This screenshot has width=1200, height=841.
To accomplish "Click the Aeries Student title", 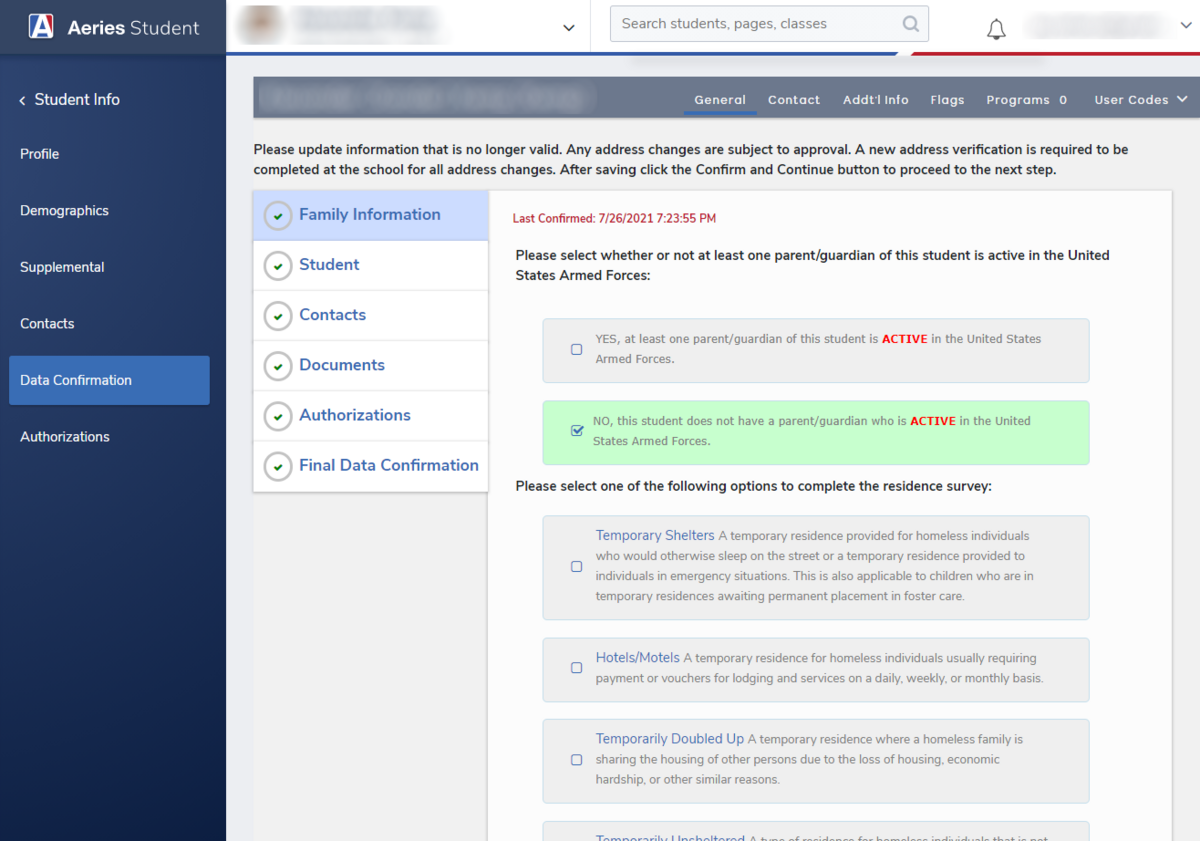I will point(134,28).
